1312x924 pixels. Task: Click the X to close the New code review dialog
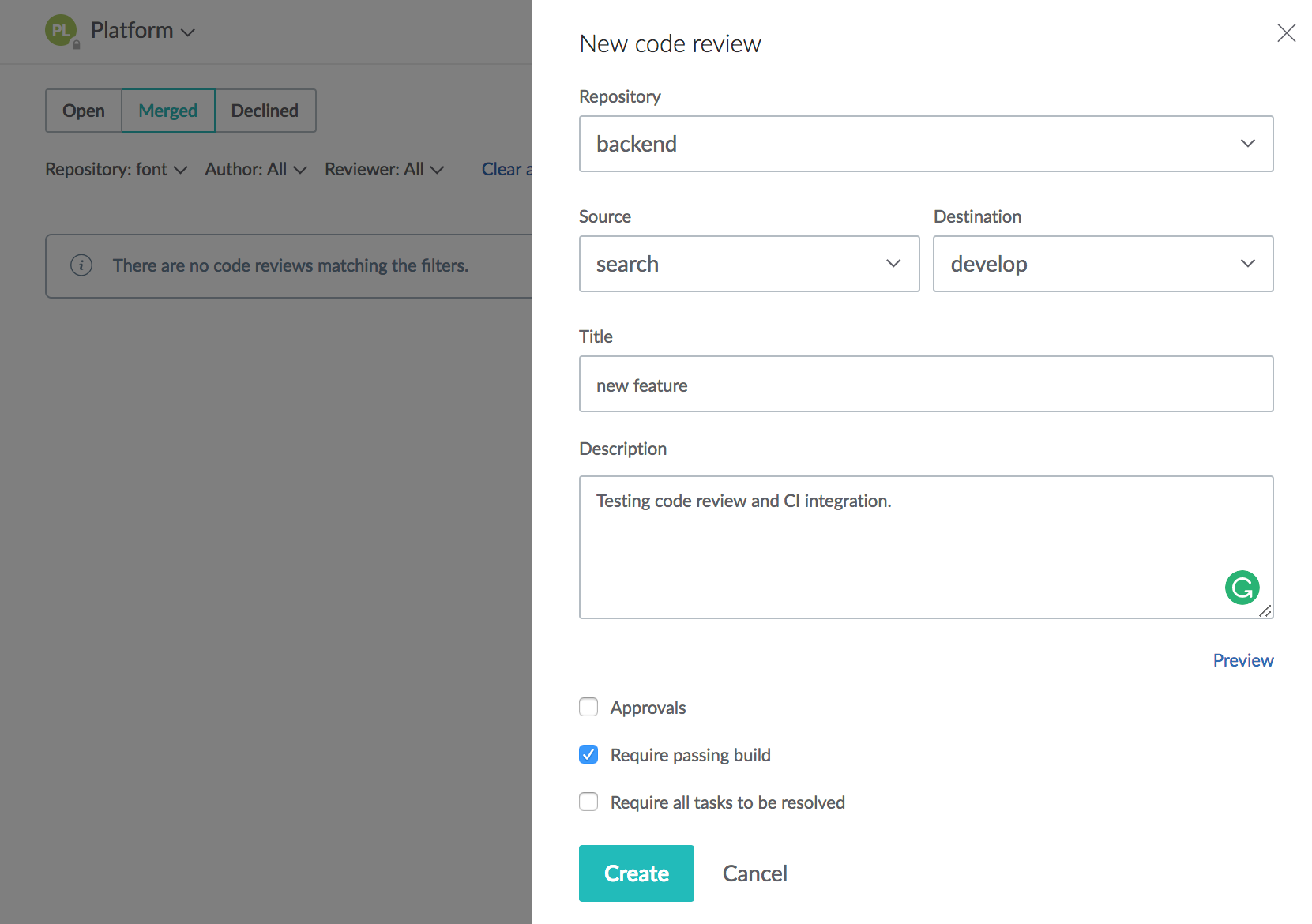point(1287,33)
